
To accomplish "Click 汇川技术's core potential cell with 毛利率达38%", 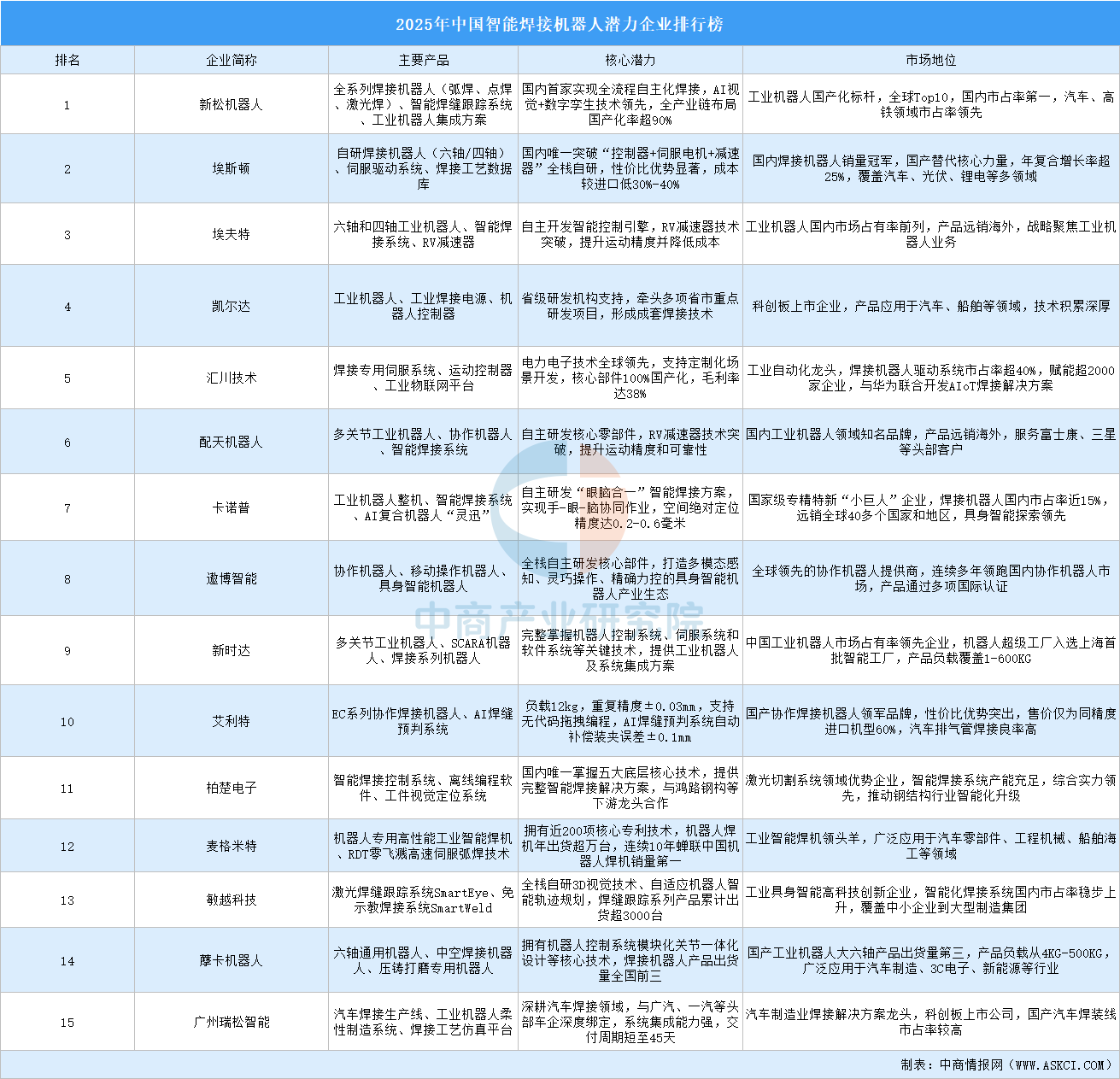I will pyautogui.click(x=630, y=378).
